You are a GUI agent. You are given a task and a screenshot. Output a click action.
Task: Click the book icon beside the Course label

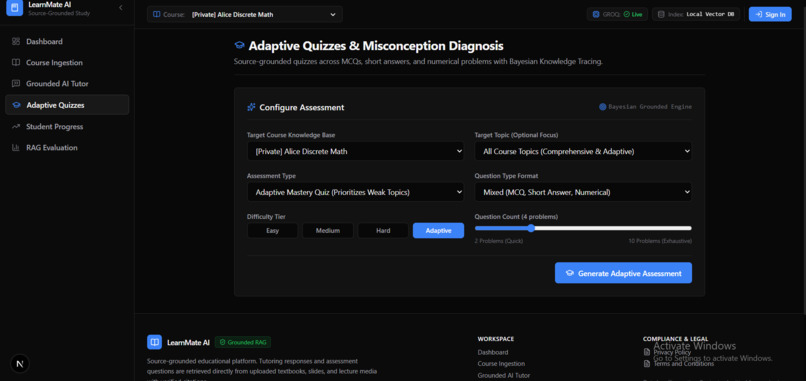(x=156, y=14)
